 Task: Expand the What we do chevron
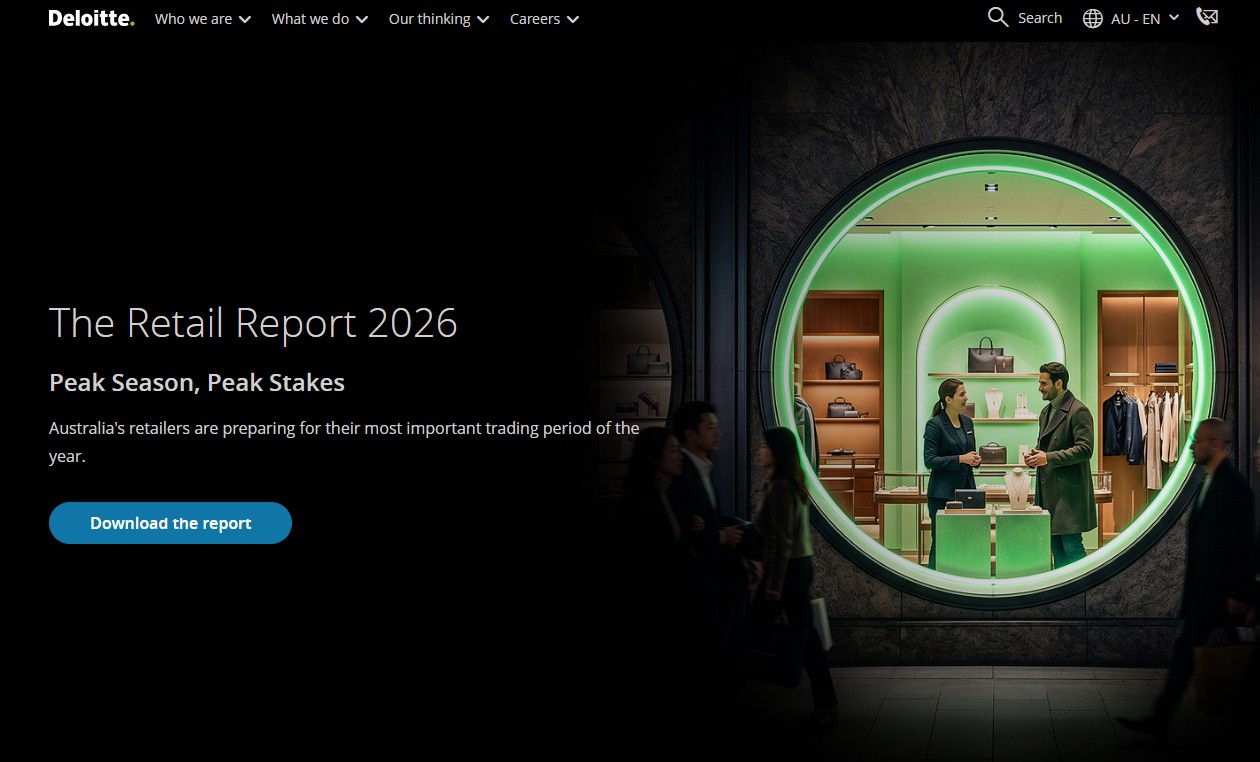362,19
